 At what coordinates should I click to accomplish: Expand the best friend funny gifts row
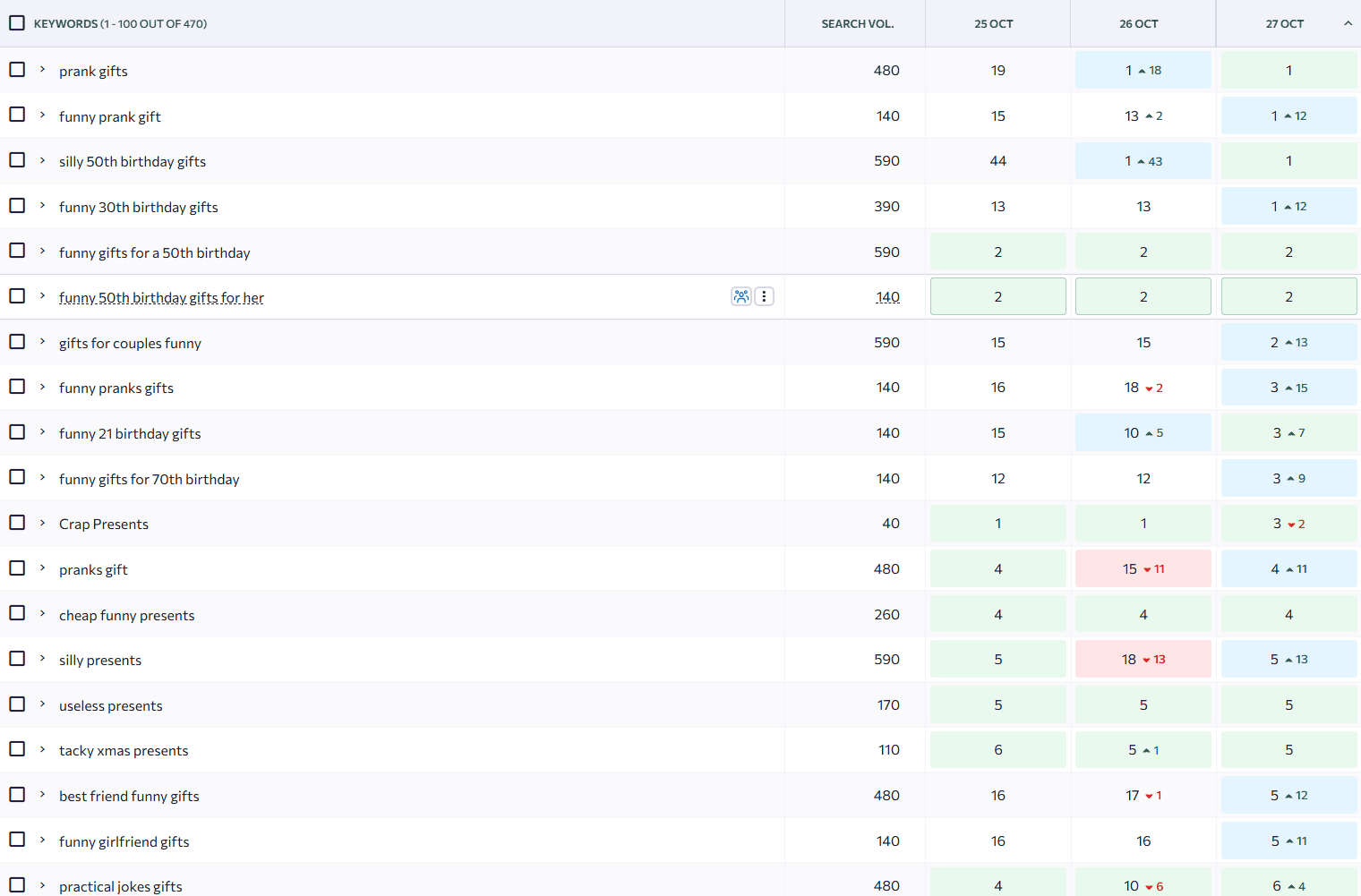click(x=42, y=794)
